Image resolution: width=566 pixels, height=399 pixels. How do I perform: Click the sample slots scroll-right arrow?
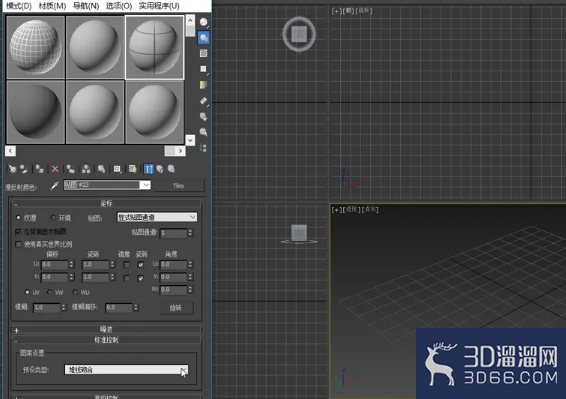coord(180,151)
